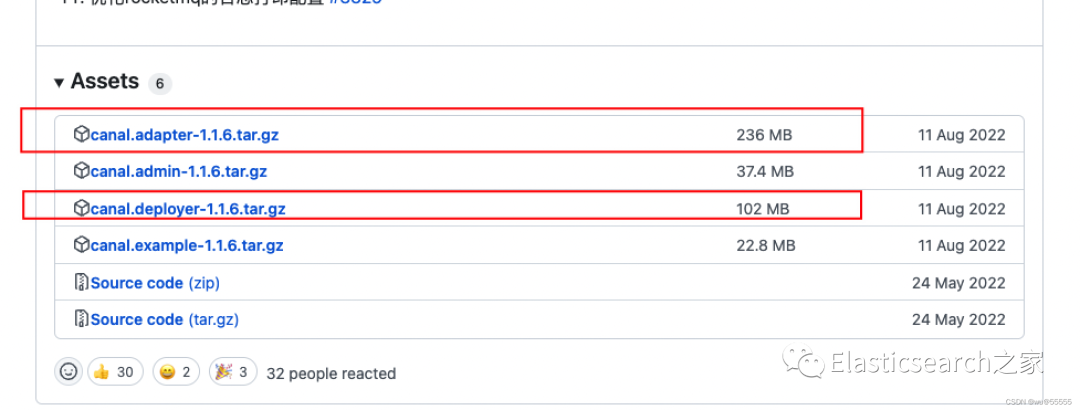Download canal.example-1.1.6.tar.gz
This screenshot has width=1080, height=410.
[x=187, y=246]
